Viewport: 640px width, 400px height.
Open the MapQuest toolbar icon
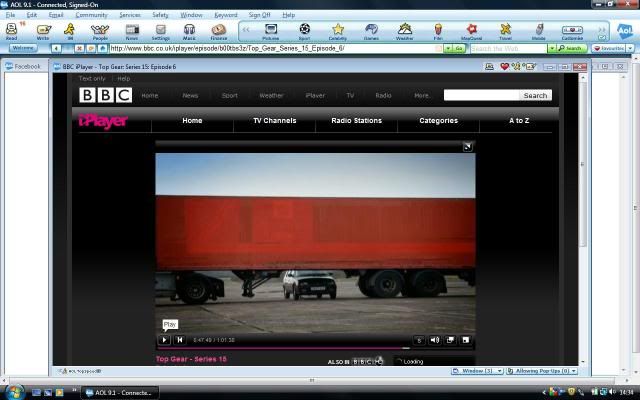pyautogui.click(x=472, y=31)
